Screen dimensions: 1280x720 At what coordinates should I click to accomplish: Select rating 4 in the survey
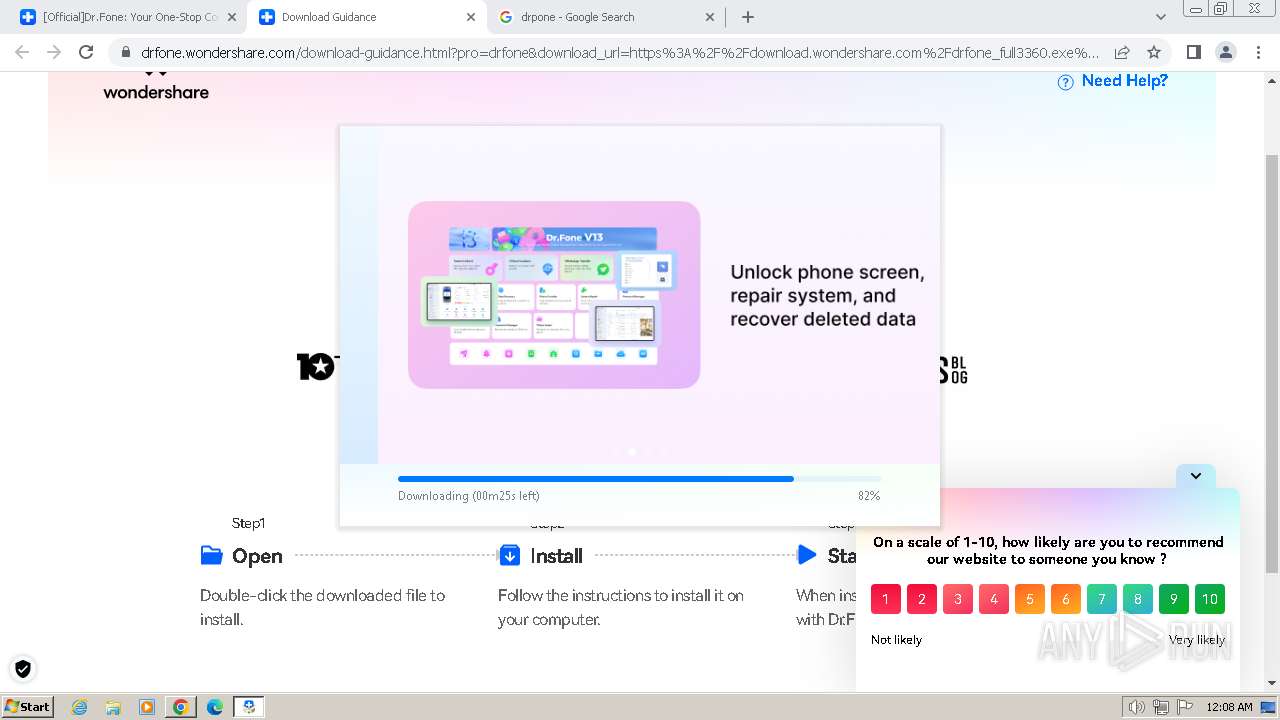point(994,599)
